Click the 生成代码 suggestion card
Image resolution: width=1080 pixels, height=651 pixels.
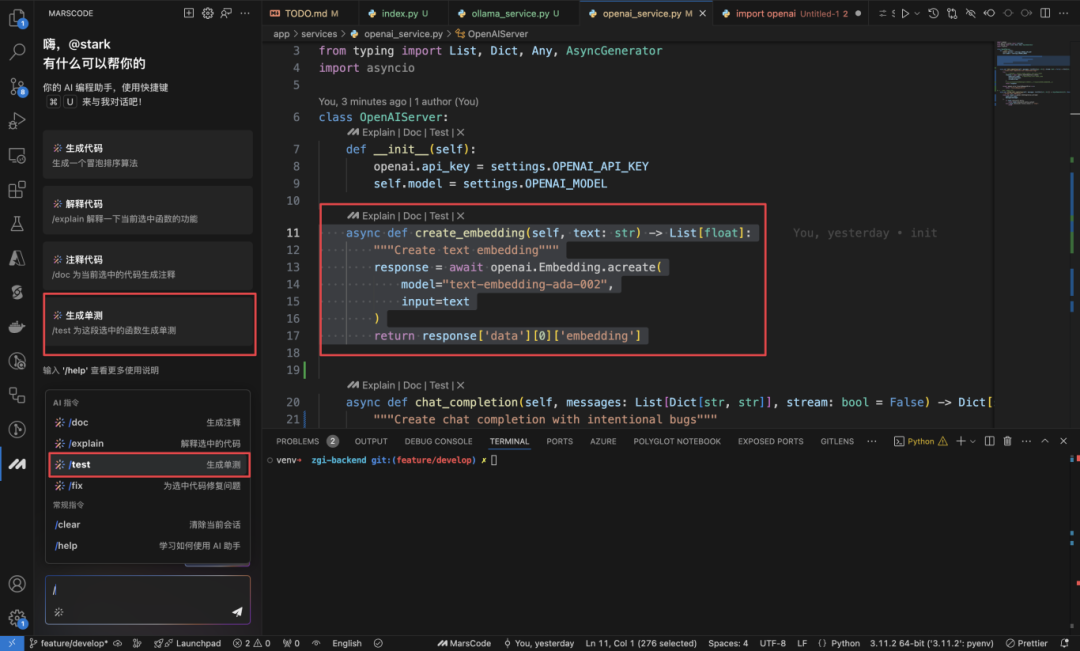click(148, 155)
